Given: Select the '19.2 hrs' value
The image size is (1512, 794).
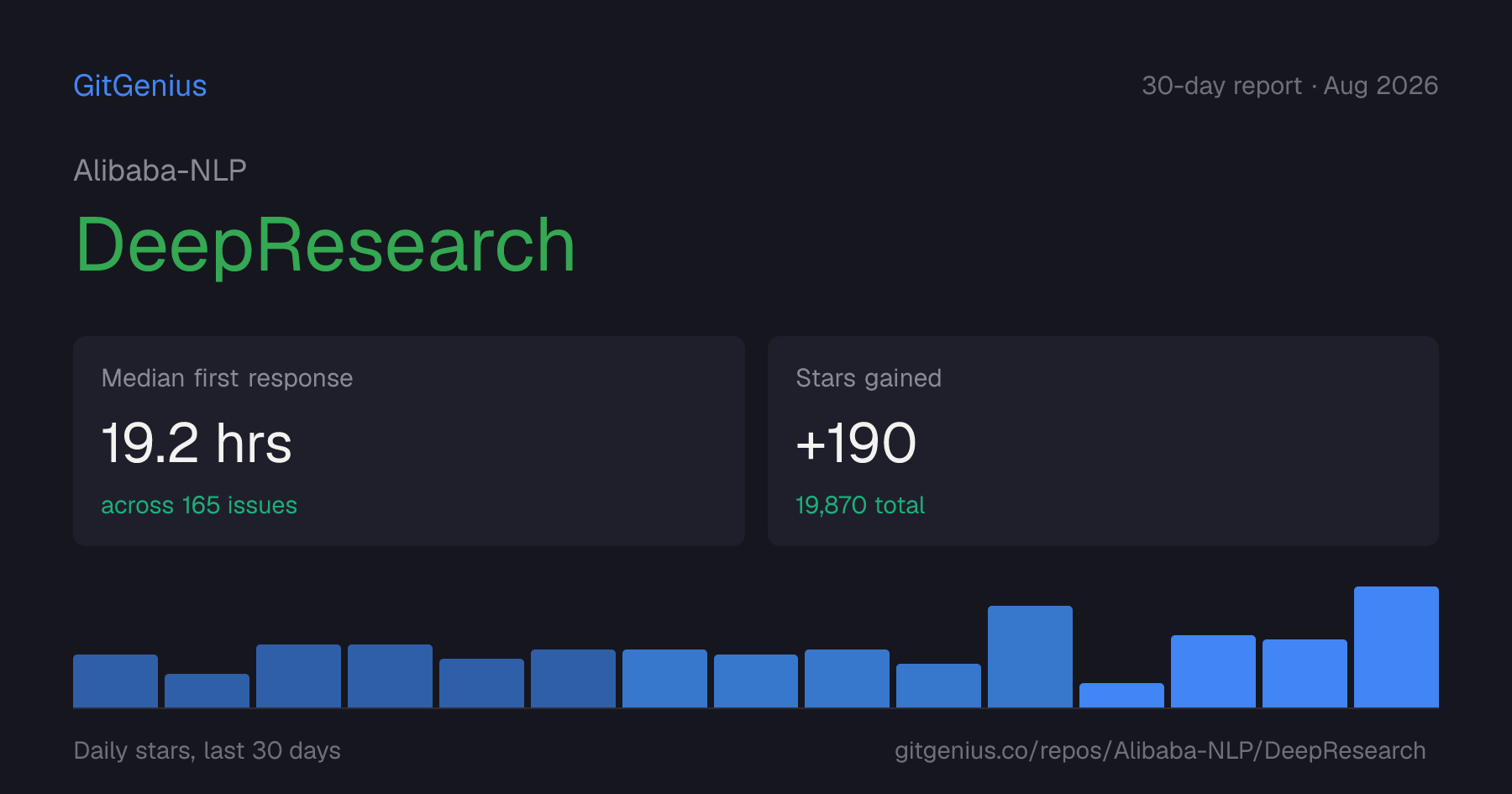Looking at the screenshot, I should (x=197, y=443).
